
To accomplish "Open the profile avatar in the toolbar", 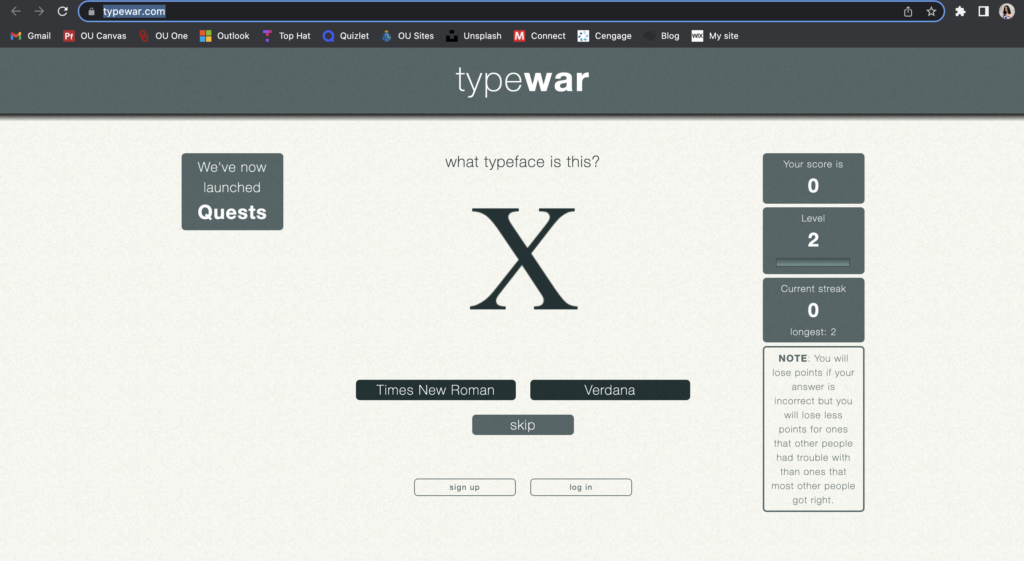I will coord(1007,11).
